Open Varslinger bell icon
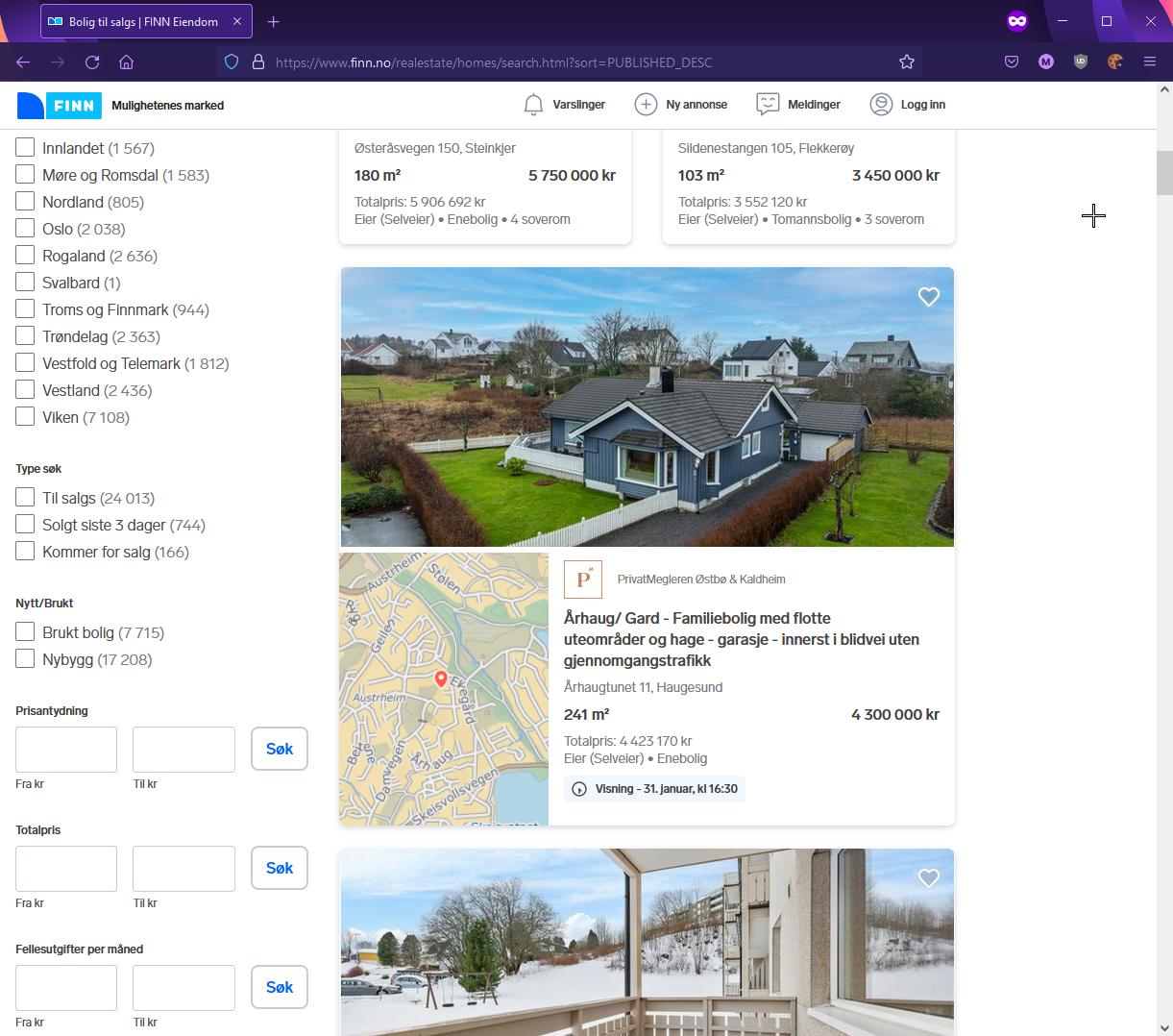The height and width of the screenshot is (1036, 1173). pos(533,105)
